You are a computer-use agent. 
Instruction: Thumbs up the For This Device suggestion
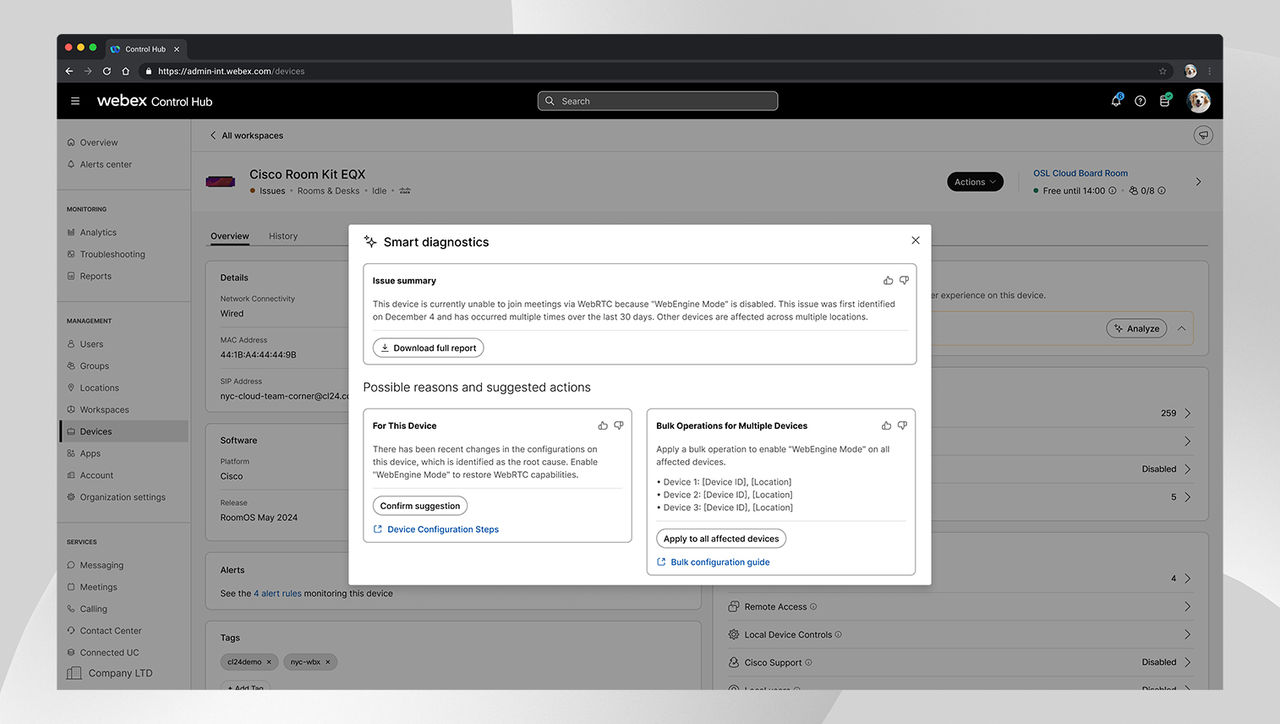tap(603, 426)
